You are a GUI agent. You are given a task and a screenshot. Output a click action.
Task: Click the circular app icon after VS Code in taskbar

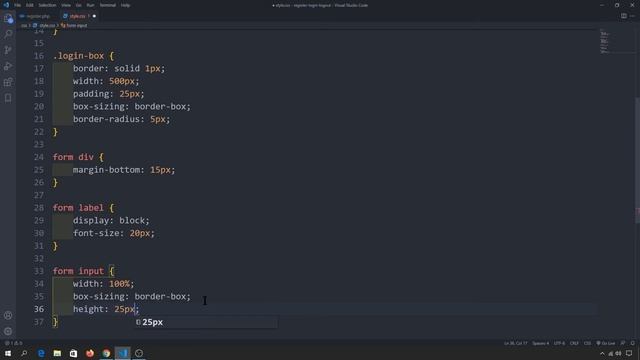[x=139, y=353]
